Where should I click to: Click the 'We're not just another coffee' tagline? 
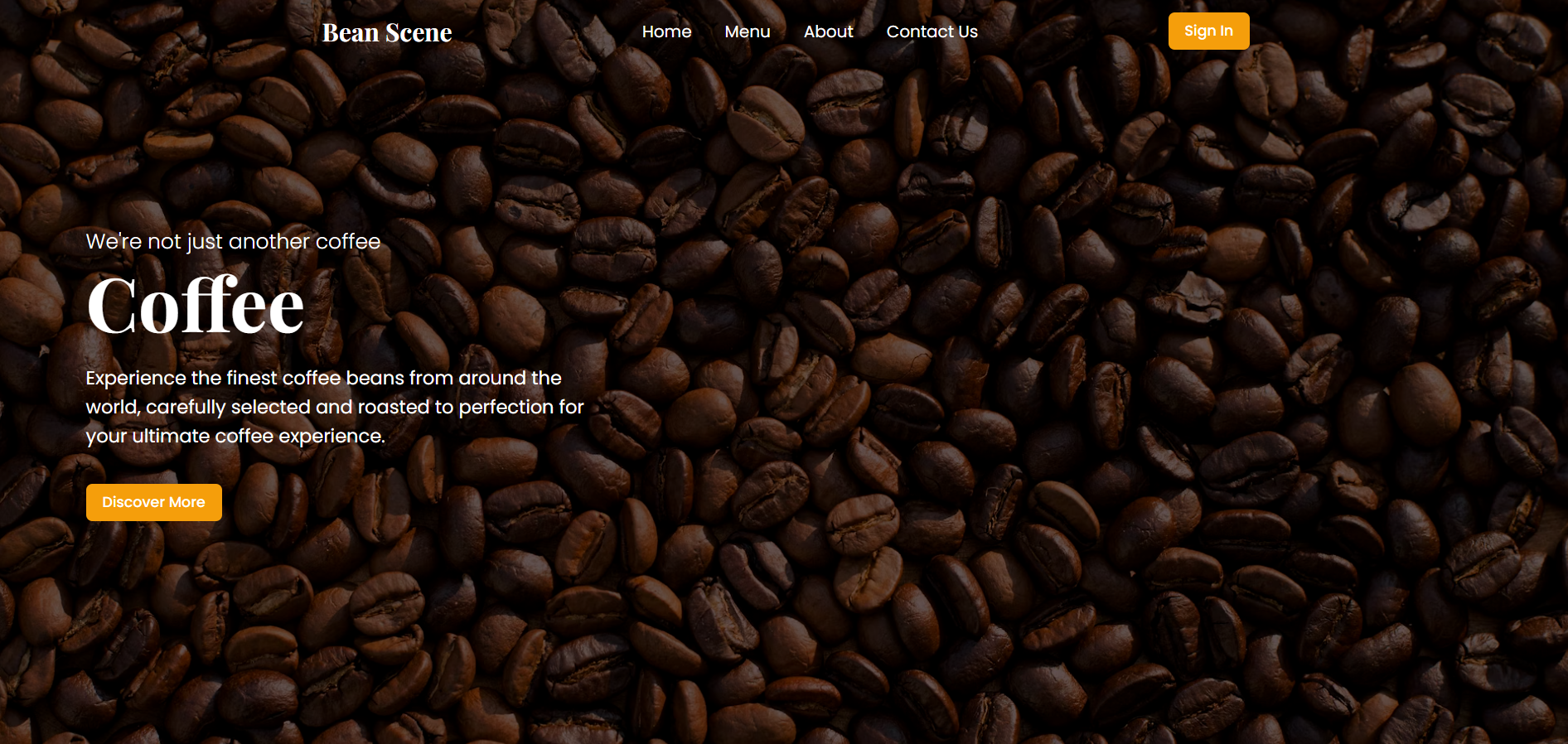233,241
